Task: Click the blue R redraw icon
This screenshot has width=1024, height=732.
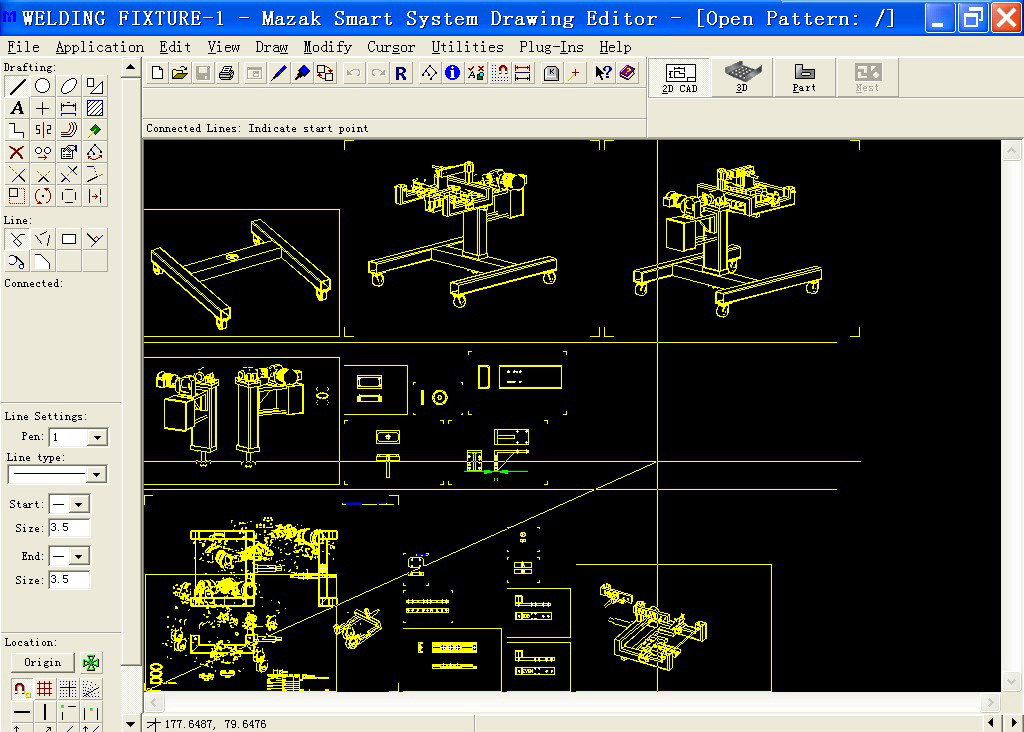Action: (401, 73)
